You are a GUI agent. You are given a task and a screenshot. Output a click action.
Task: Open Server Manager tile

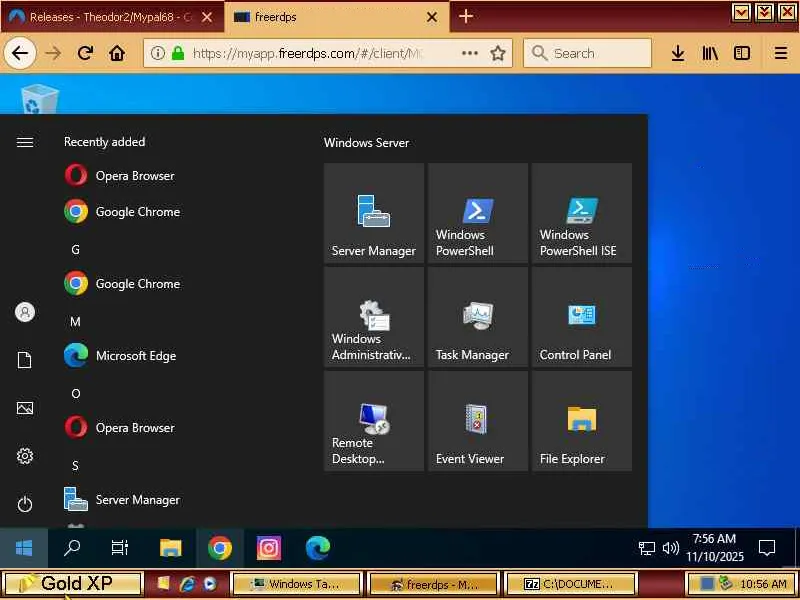(x=374, y=213)
